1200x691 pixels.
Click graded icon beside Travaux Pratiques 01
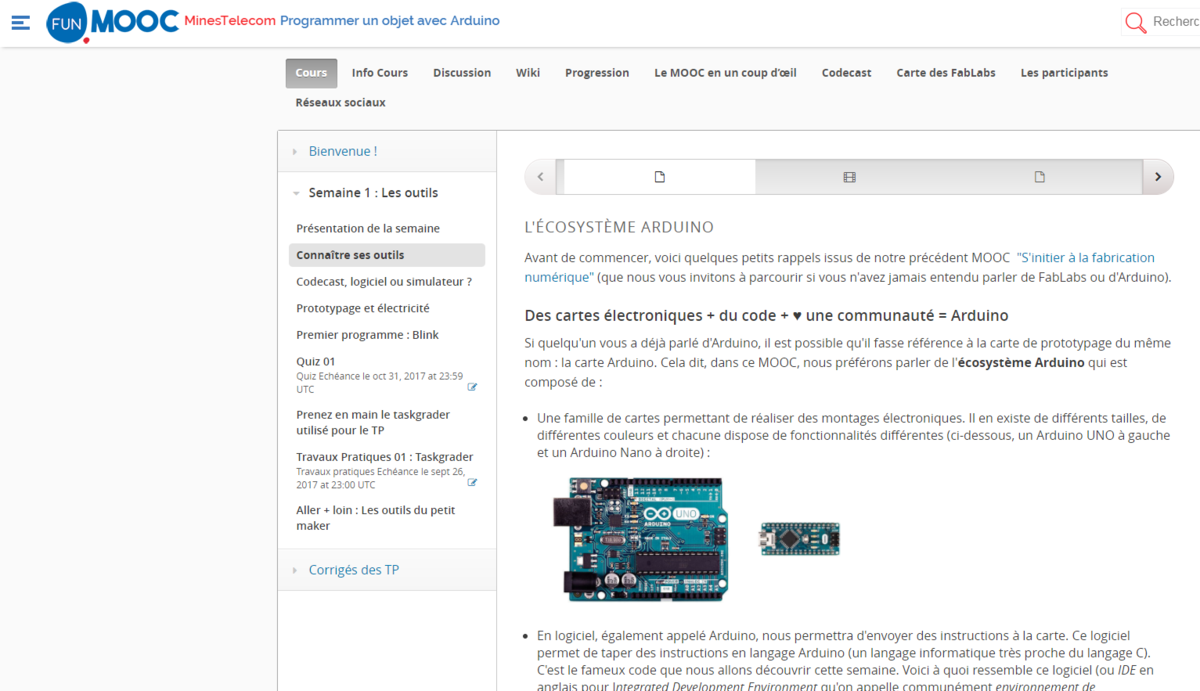tap(472, 482)
